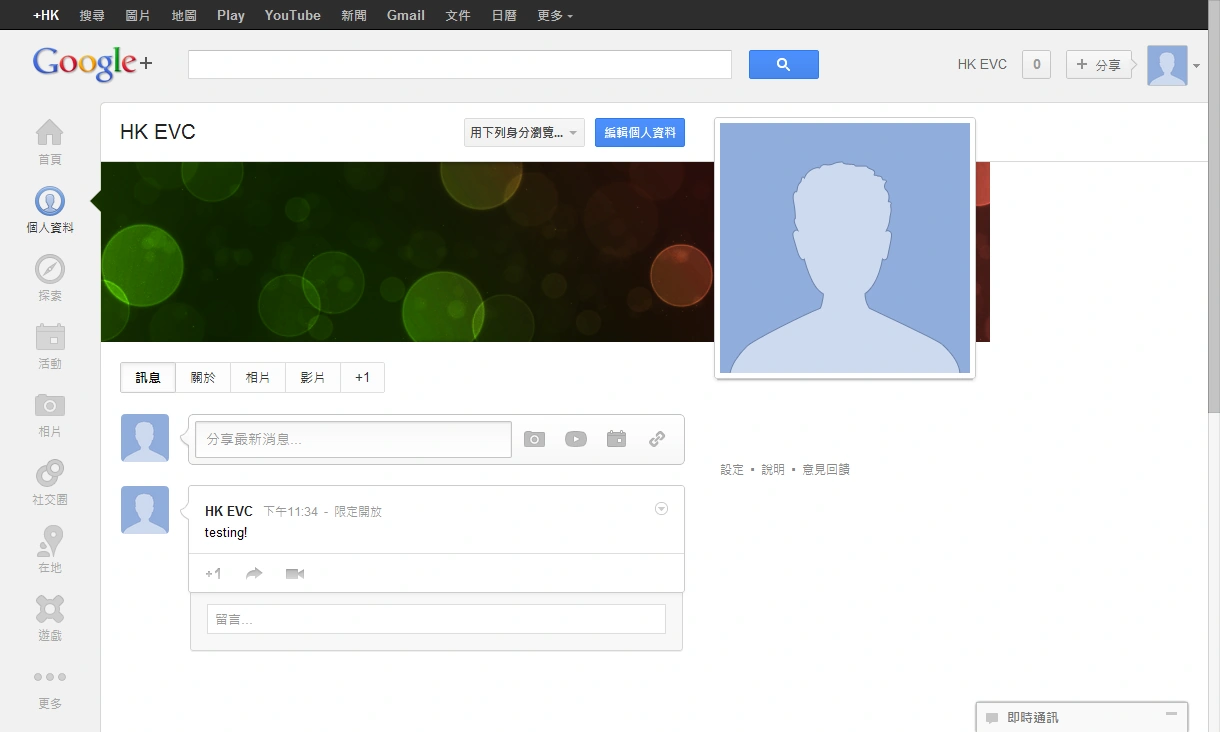Open the 設定 link
1220x732 pixels.
click(x=732, y=470)
